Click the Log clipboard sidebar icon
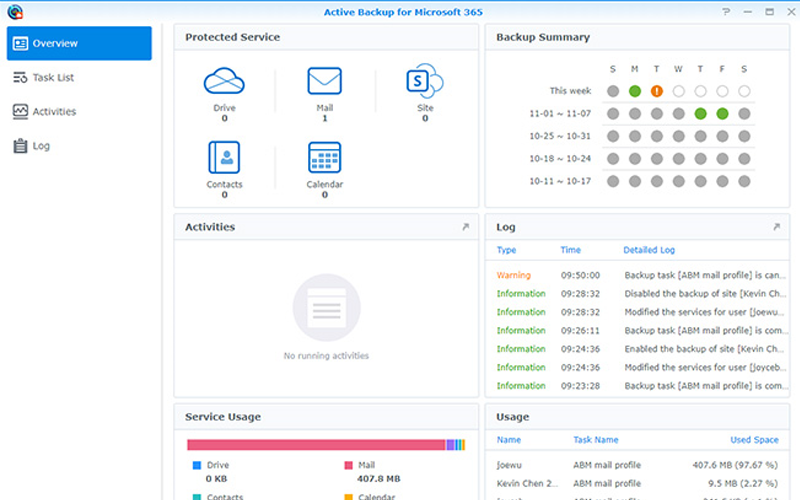Screen dimensions: 800x500 pyautogui.click(x=20, y=146)
